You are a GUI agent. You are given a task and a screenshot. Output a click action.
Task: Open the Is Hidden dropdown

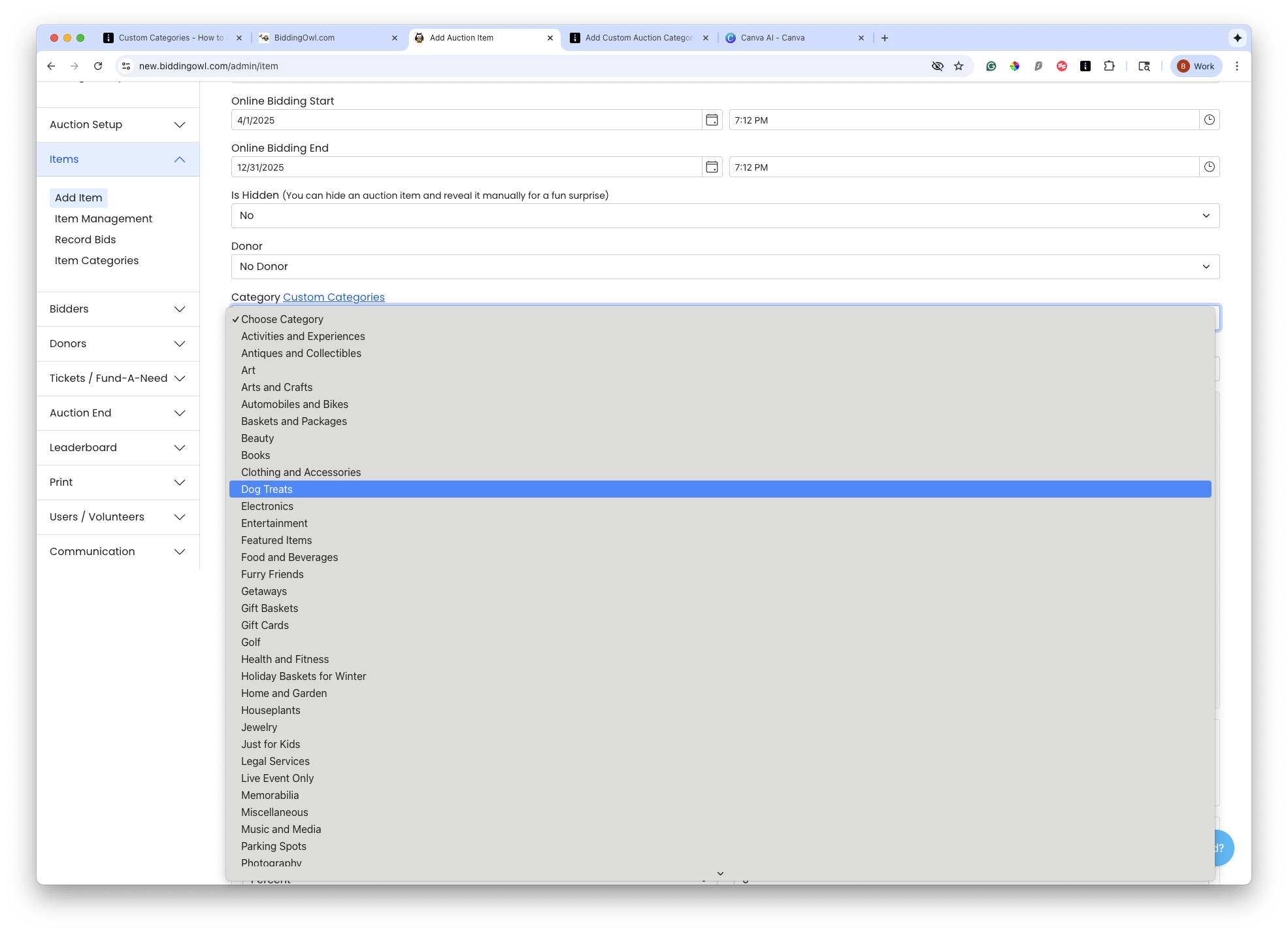pos(725,215)
